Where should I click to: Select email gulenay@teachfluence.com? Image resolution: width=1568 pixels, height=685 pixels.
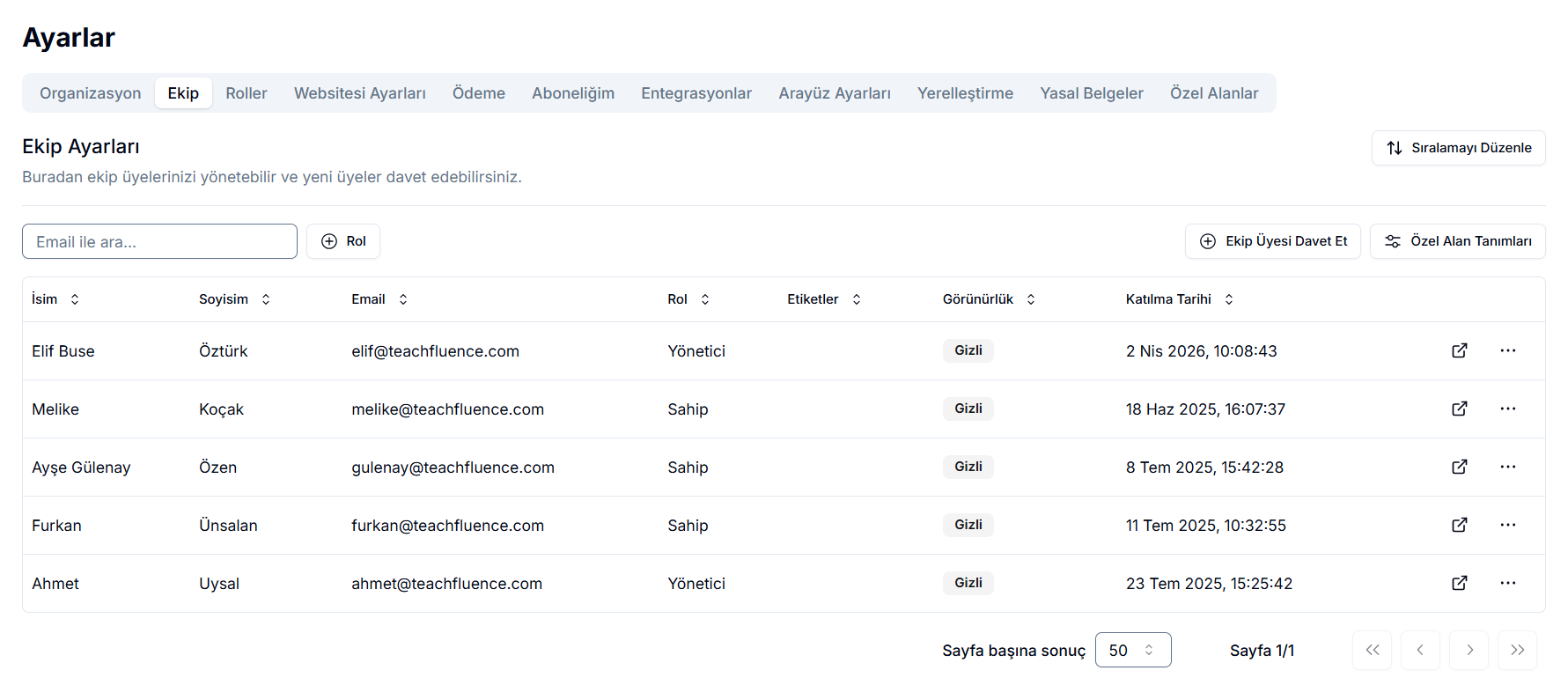point(453,468)
